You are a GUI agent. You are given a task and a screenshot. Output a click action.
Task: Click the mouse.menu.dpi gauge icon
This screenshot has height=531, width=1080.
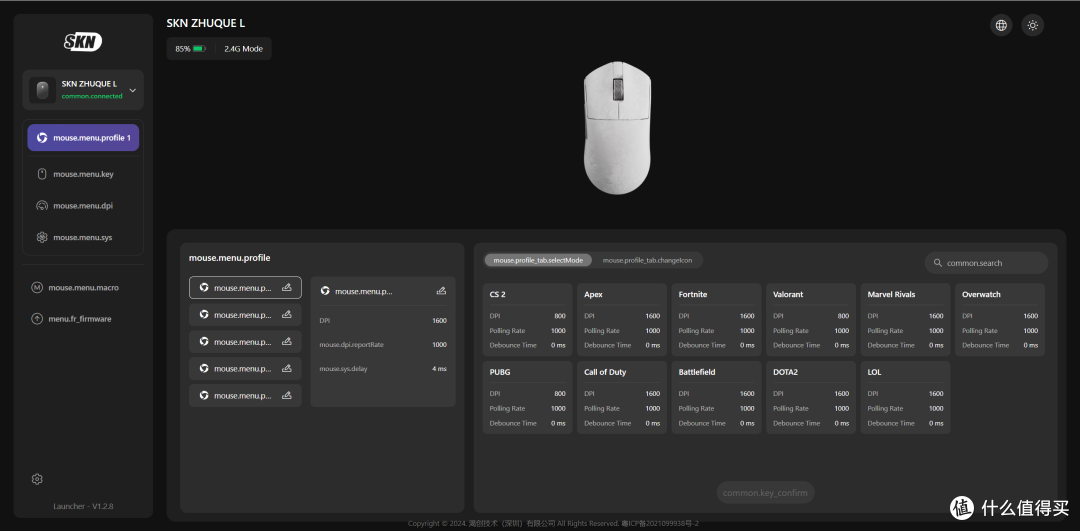tap(41, 205)
